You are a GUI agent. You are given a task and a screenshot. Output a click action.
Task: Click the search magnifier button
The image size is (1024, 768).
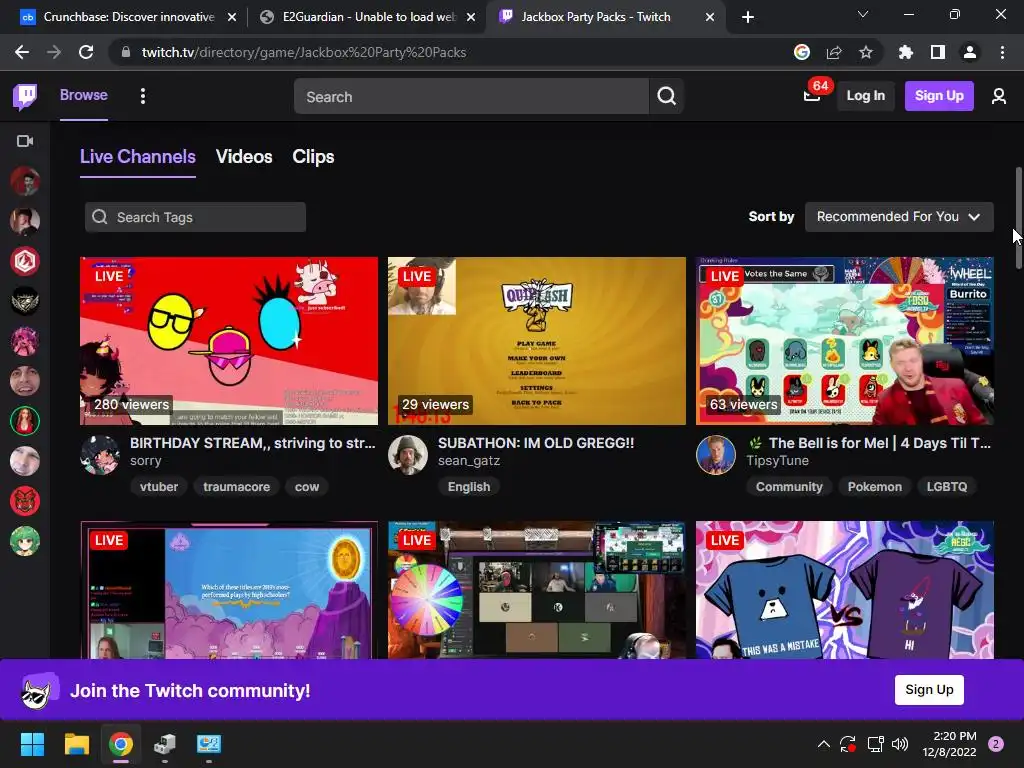pyautogui.click(x=666, y=96)
